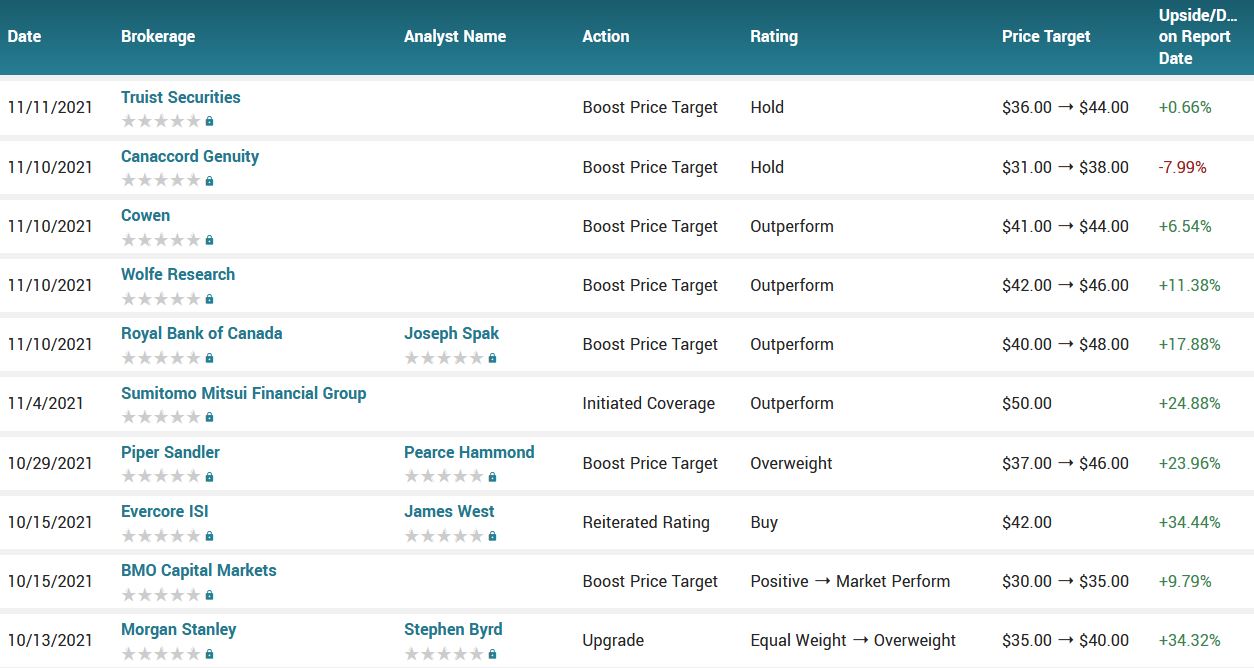This screenshot has width=1254, height=668.
Task: Select the $30.00 → $35.00 price target
Action: coord(1065,581)
